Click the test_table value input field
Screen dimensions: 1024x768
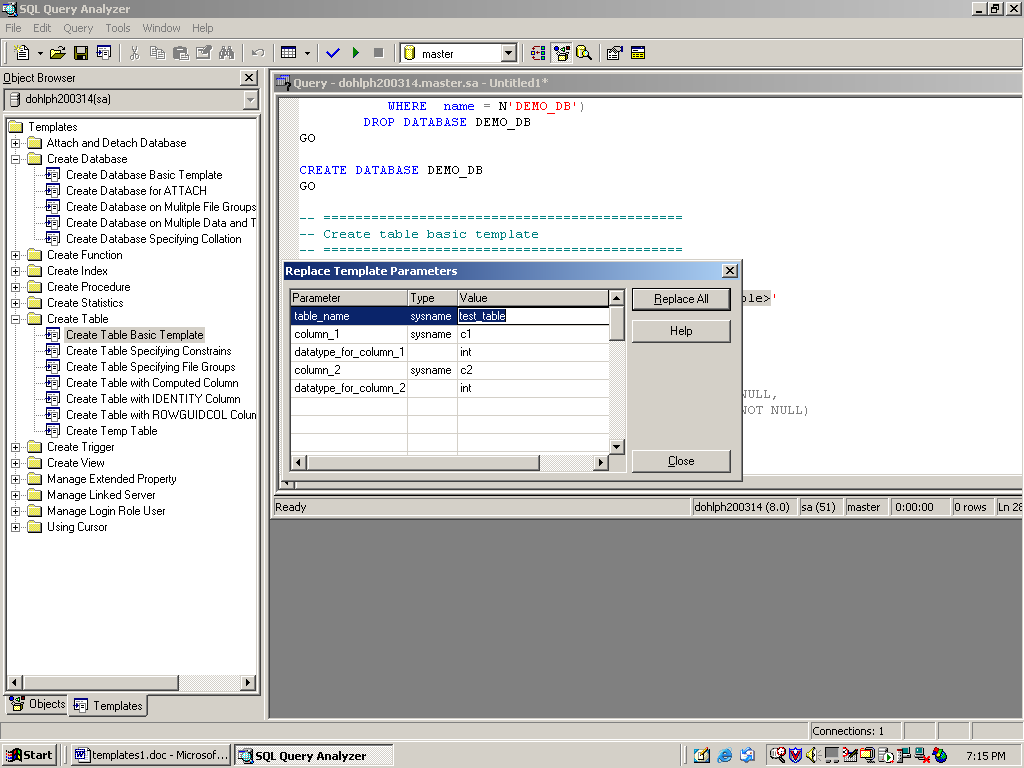point(532,316)
